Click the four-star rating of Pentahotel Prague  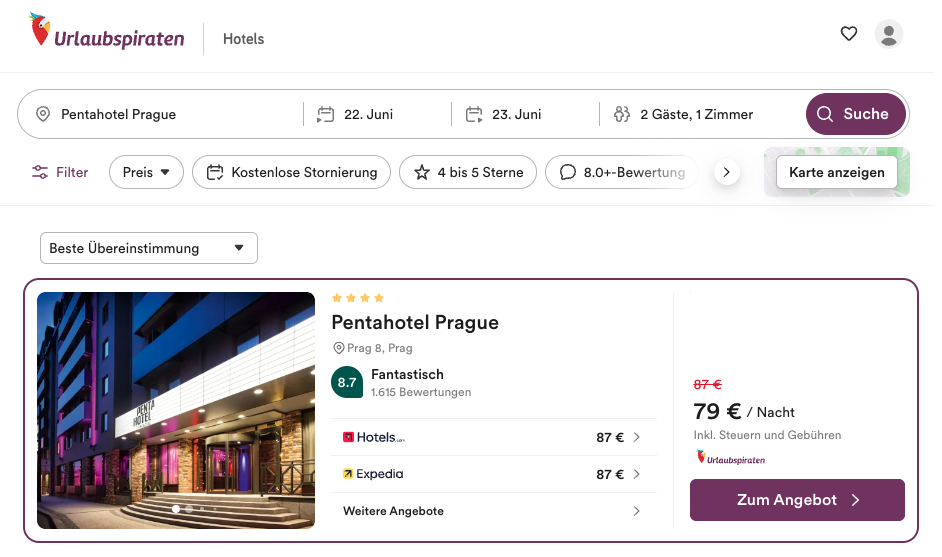358,298
